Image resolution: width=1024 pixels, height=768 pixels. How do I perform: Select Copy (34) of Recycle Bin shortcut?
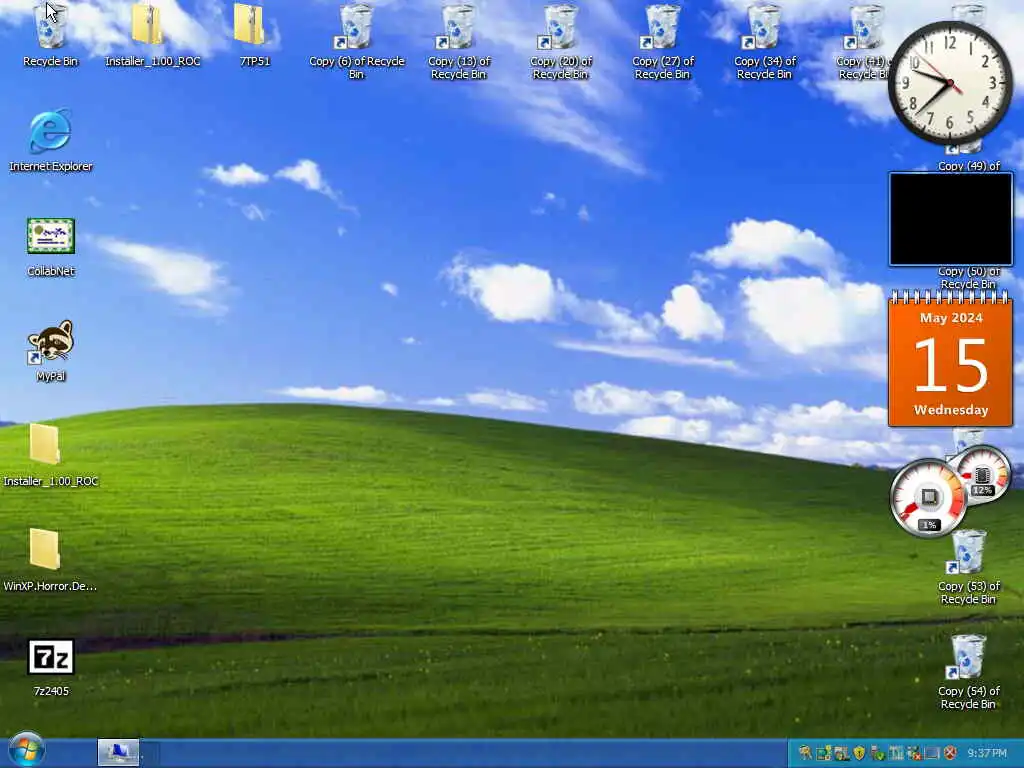click(764, 41)
